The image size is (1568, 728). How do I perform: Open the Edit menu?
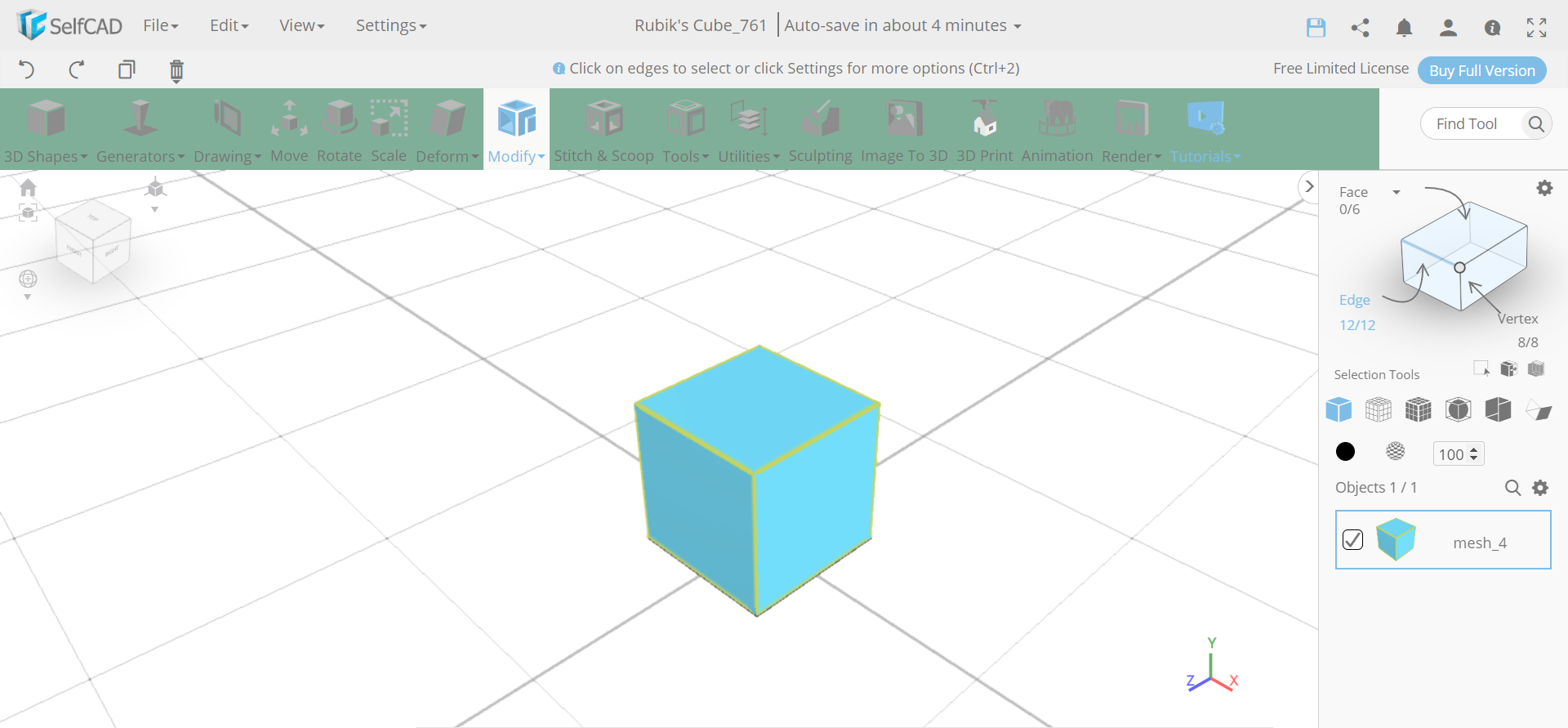pyautogui.click(x=229, y=25)
